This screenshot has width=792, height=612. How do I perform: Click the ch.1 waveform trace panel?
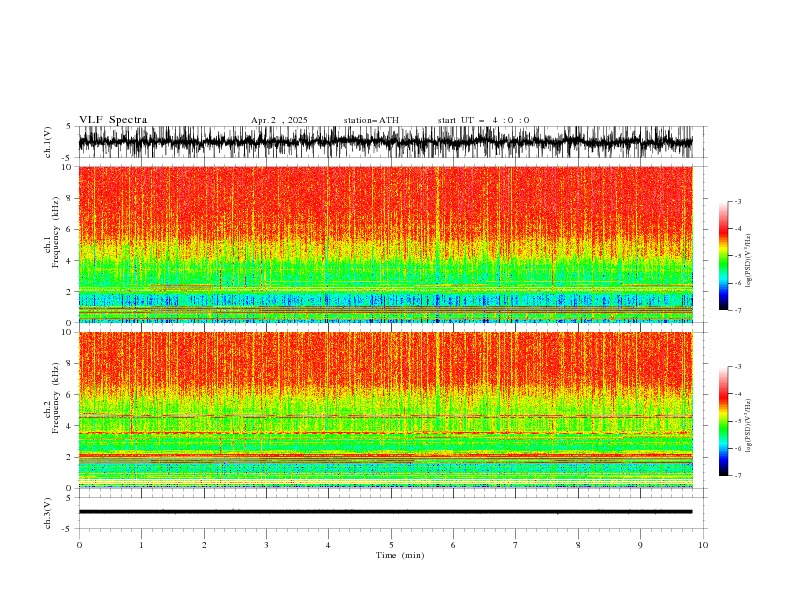[x=385, y=142]
